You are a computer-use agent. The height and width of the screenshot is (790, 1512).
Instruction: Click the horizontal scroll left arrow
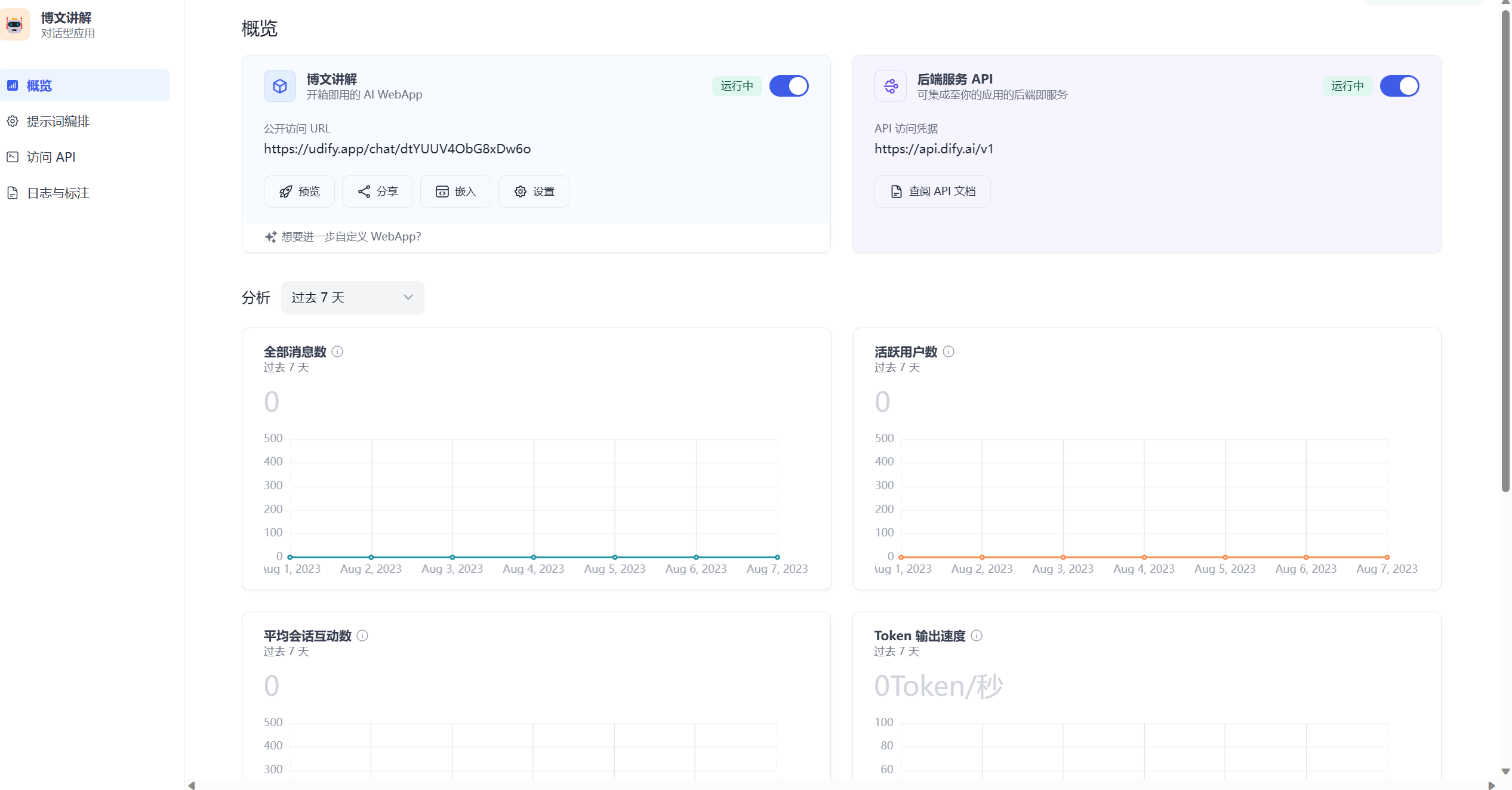[x=192, y=785]
